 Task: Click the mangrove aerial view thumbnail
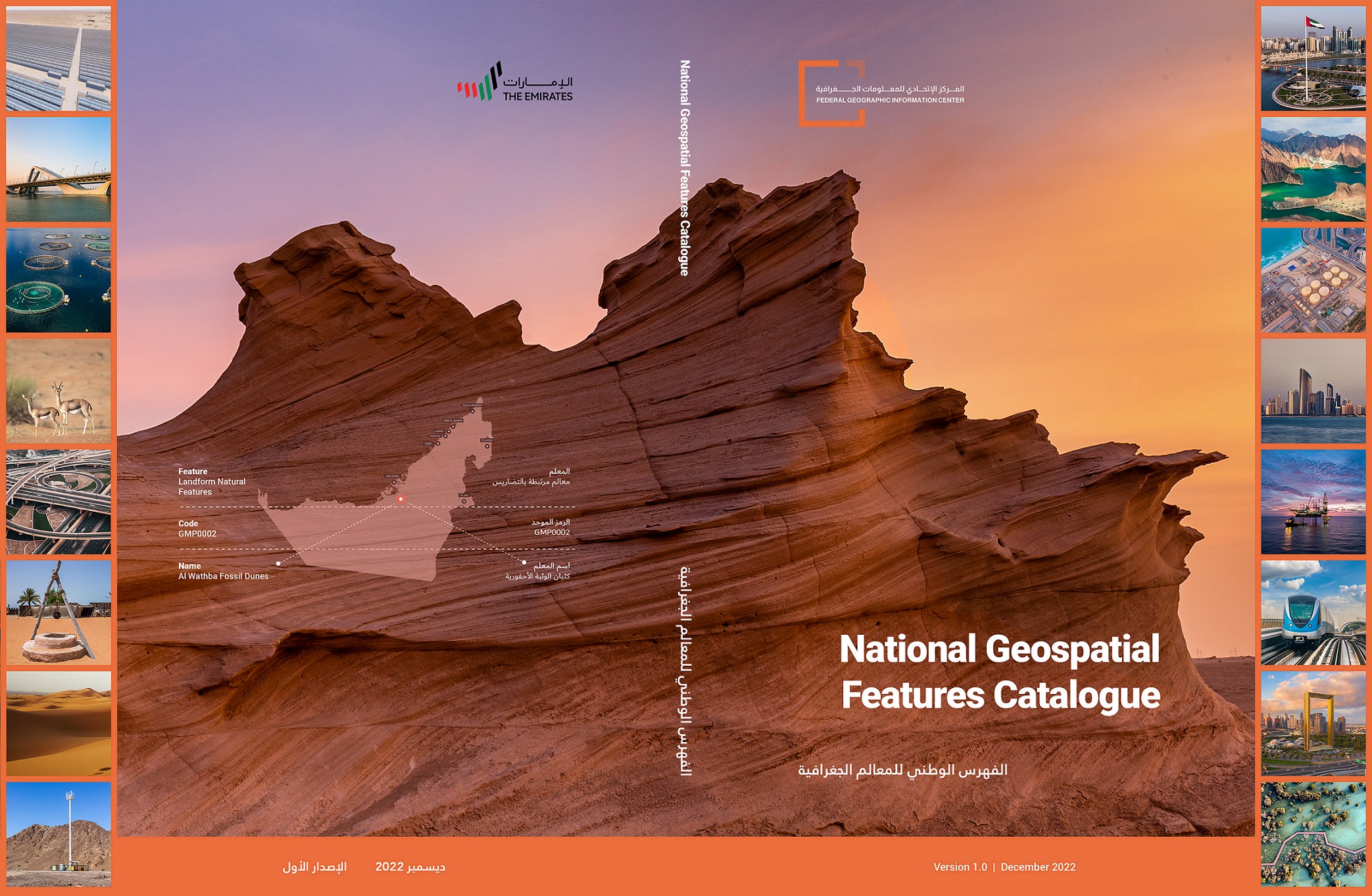click(x=1313, y=834)
